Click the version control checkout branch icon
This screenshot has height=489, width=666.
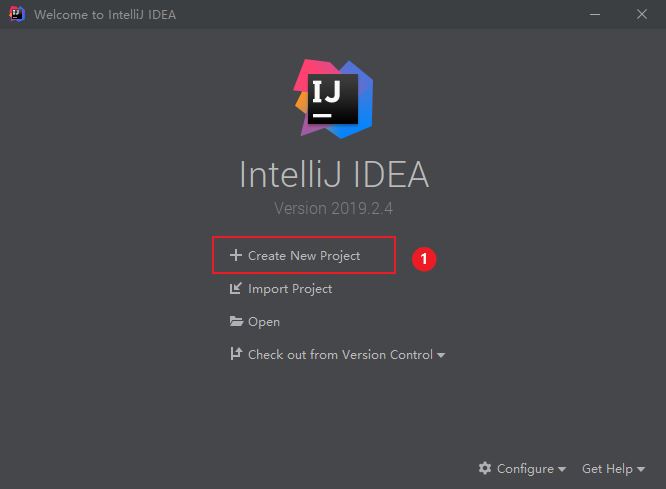coord(236,353)
